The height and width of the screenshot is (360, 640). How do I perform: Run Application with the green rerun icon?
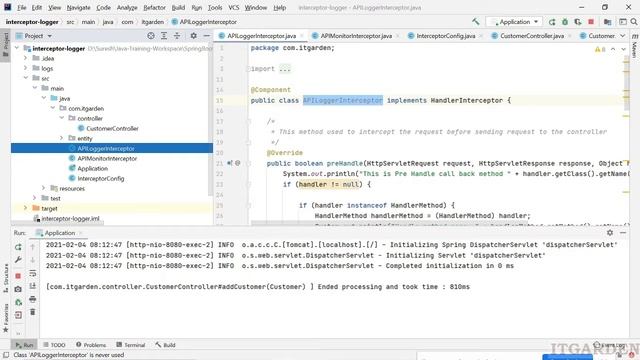[x=552, y=22]
